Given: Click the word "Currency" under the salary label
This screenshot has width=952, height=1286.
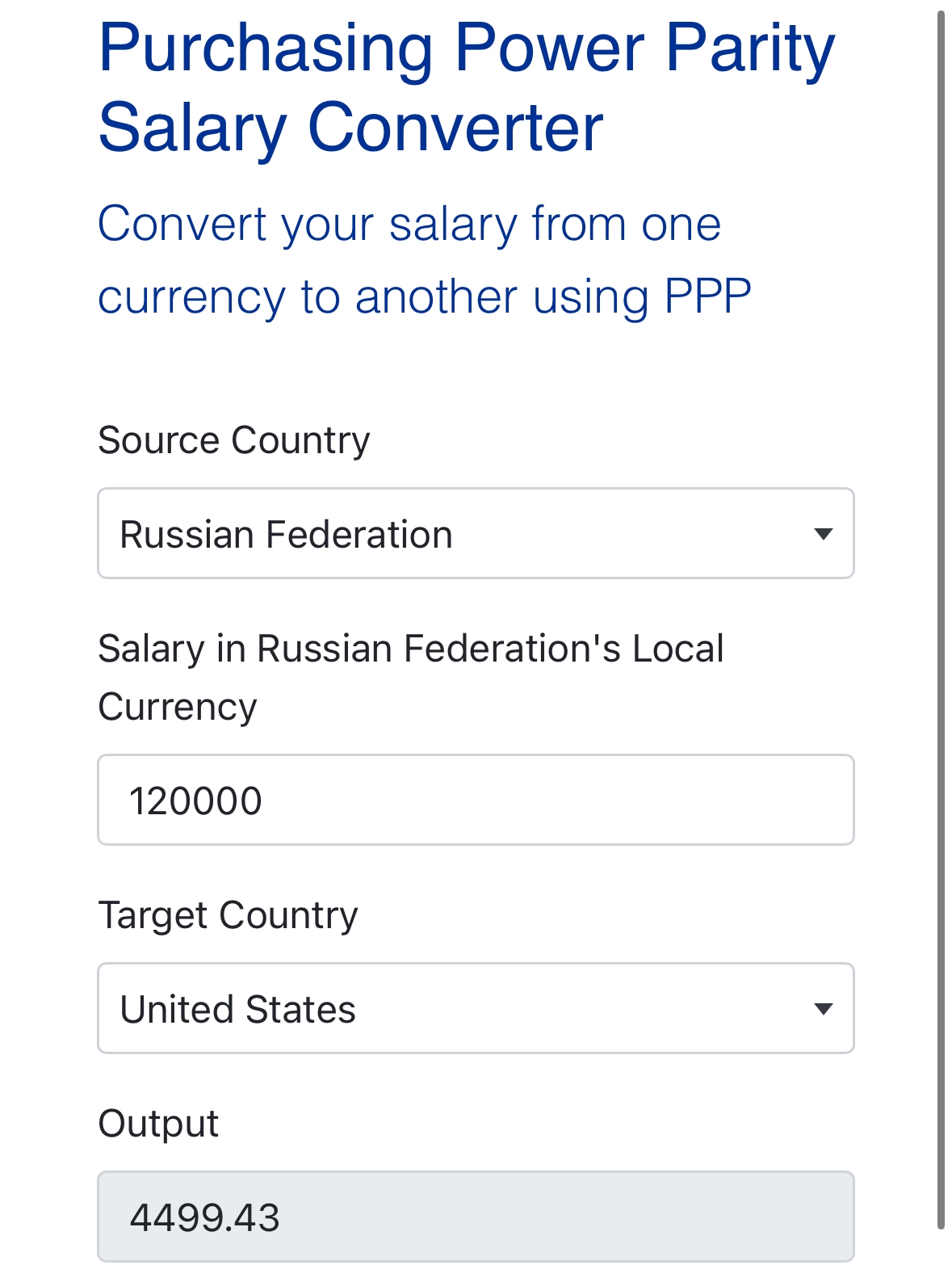Looking at the screenshot, I should [178, 707].
